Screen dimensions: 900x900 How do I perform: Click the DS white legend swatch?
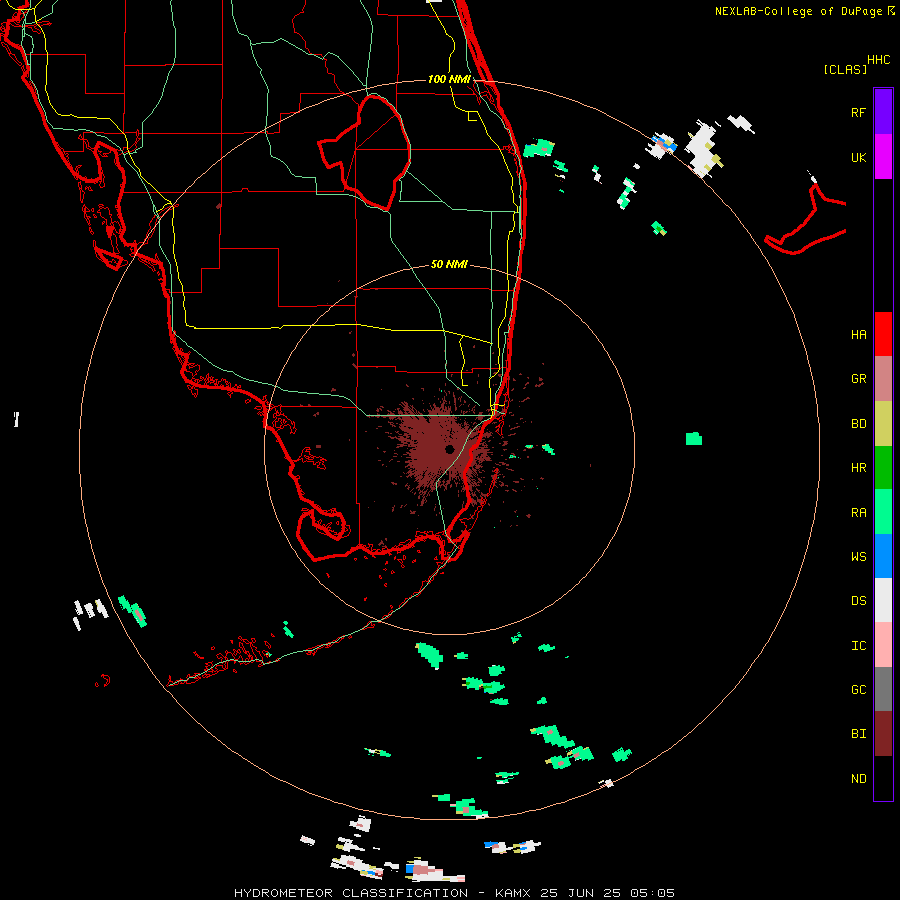point(883,600)
